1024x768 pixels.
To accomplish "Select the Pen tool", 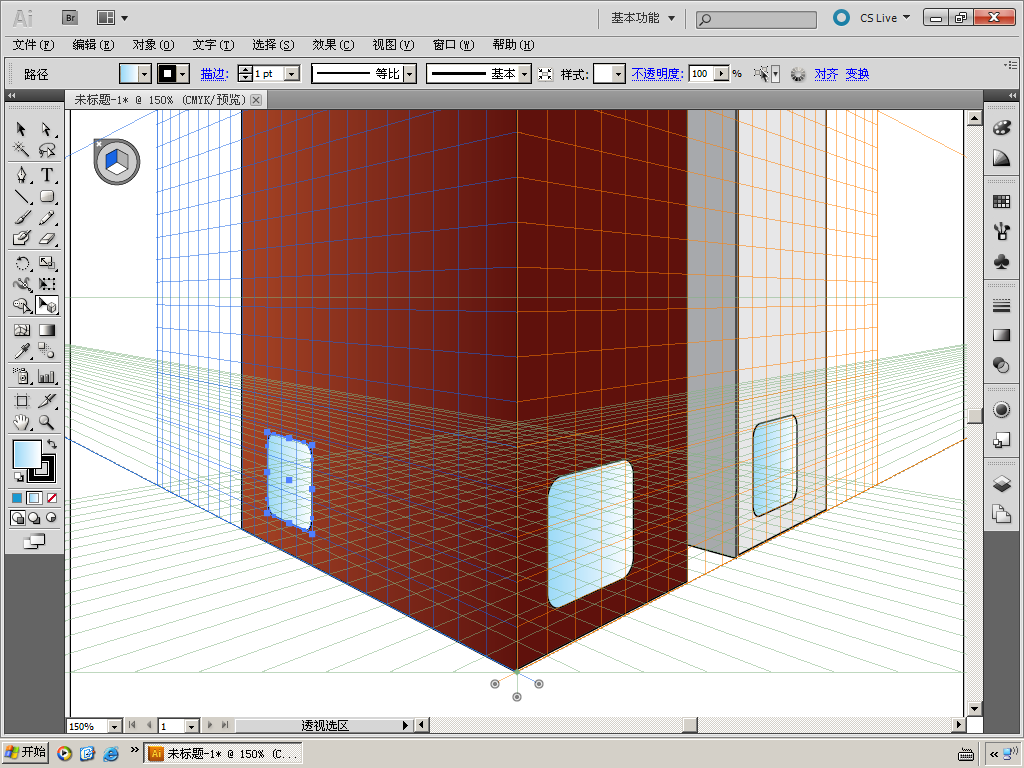I will click(x=21, y=175).
